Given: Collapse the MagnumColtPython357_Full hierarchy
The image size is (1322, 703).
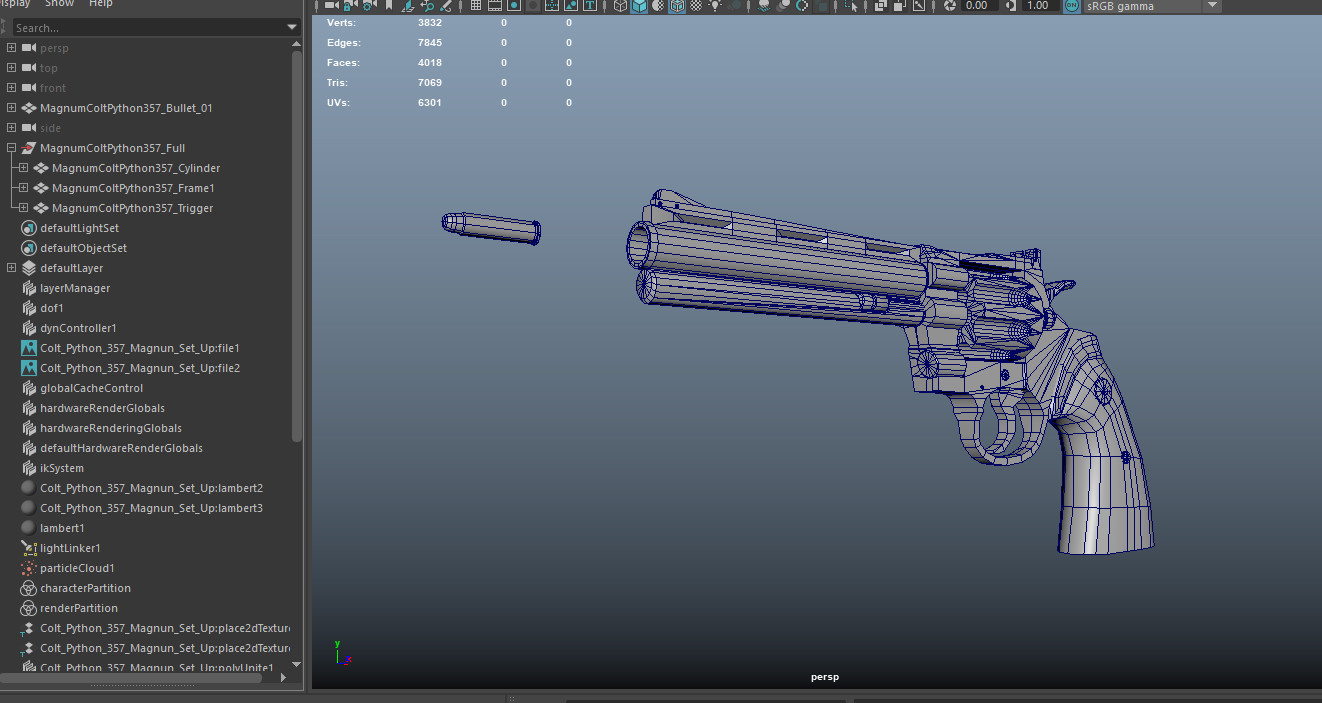Looking at the screenshot, I should point(10,147).
